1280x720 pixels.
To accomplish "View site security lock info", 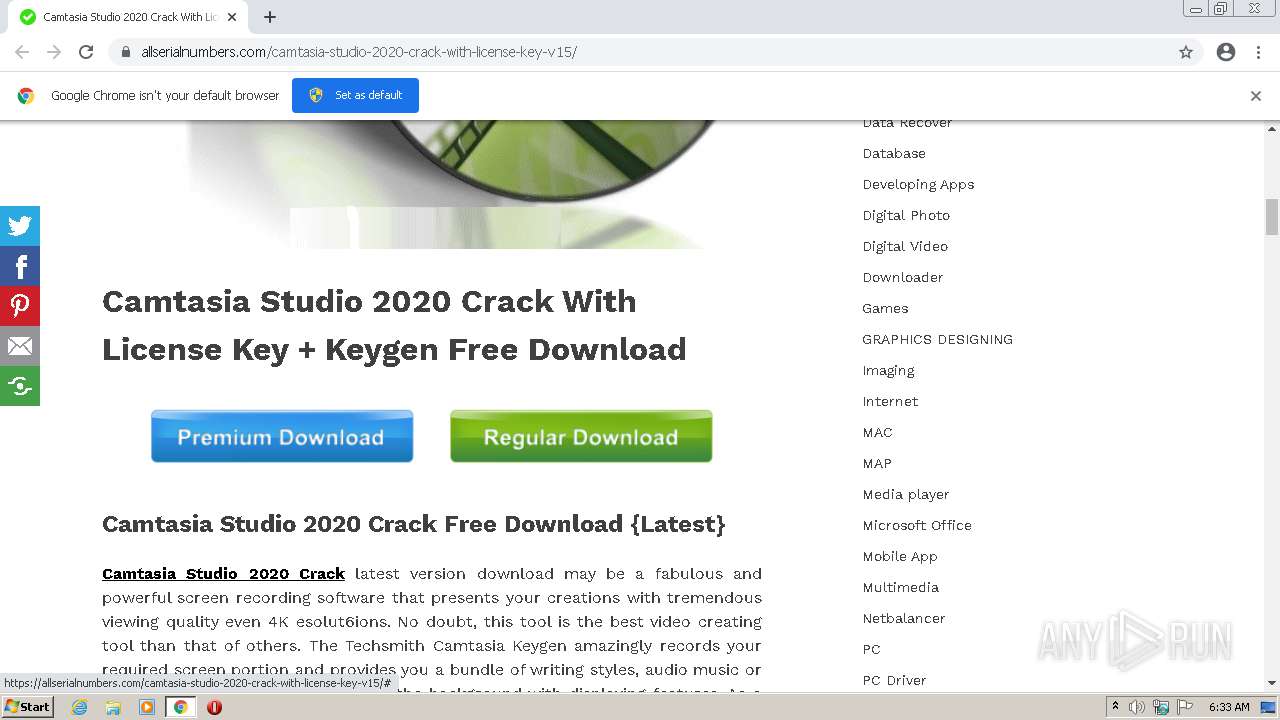I will tap(126, 52).
